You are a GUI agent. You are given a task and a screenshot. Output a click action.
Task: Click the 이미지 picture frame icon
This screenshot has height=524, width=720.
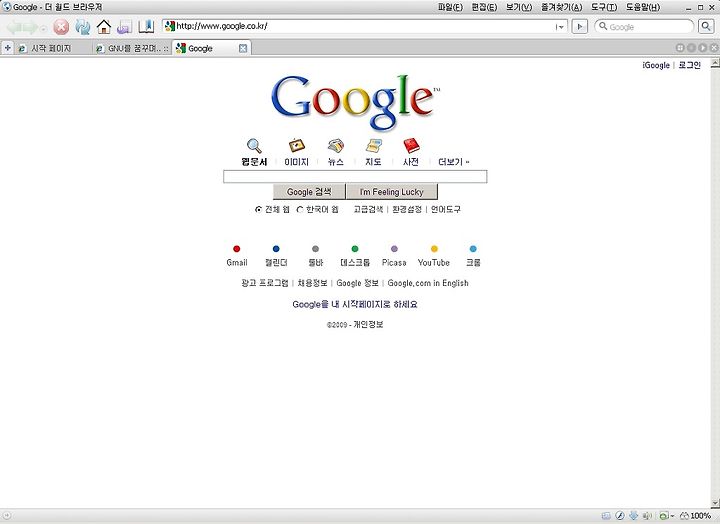[297, 146]
